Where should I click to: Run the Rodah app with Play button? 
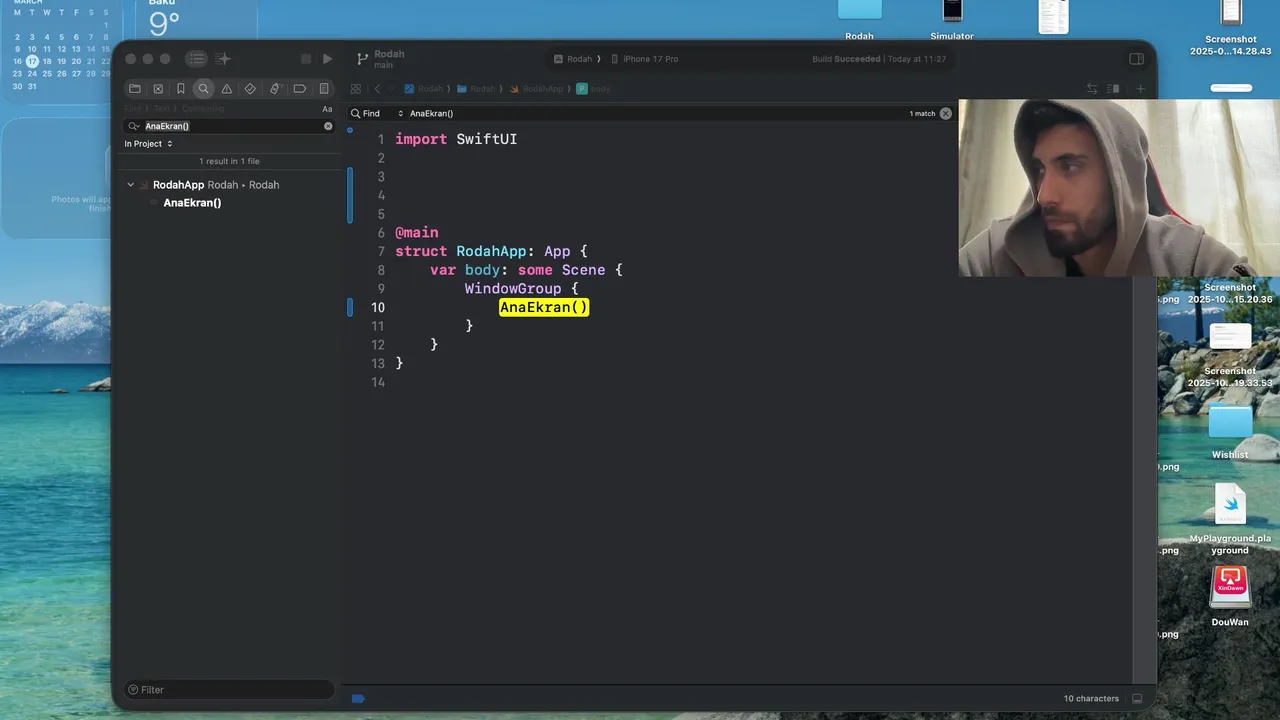pos(327,59)
